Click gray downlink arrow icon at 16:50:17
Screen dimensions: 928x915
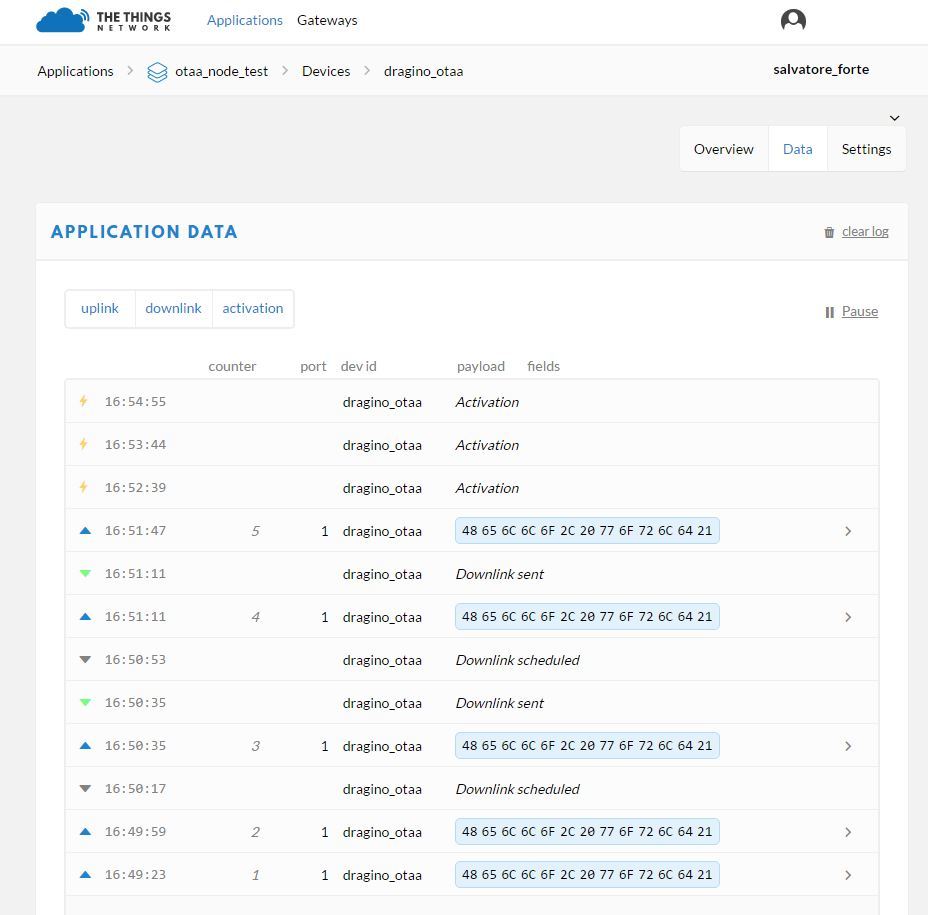click(85, 788)
